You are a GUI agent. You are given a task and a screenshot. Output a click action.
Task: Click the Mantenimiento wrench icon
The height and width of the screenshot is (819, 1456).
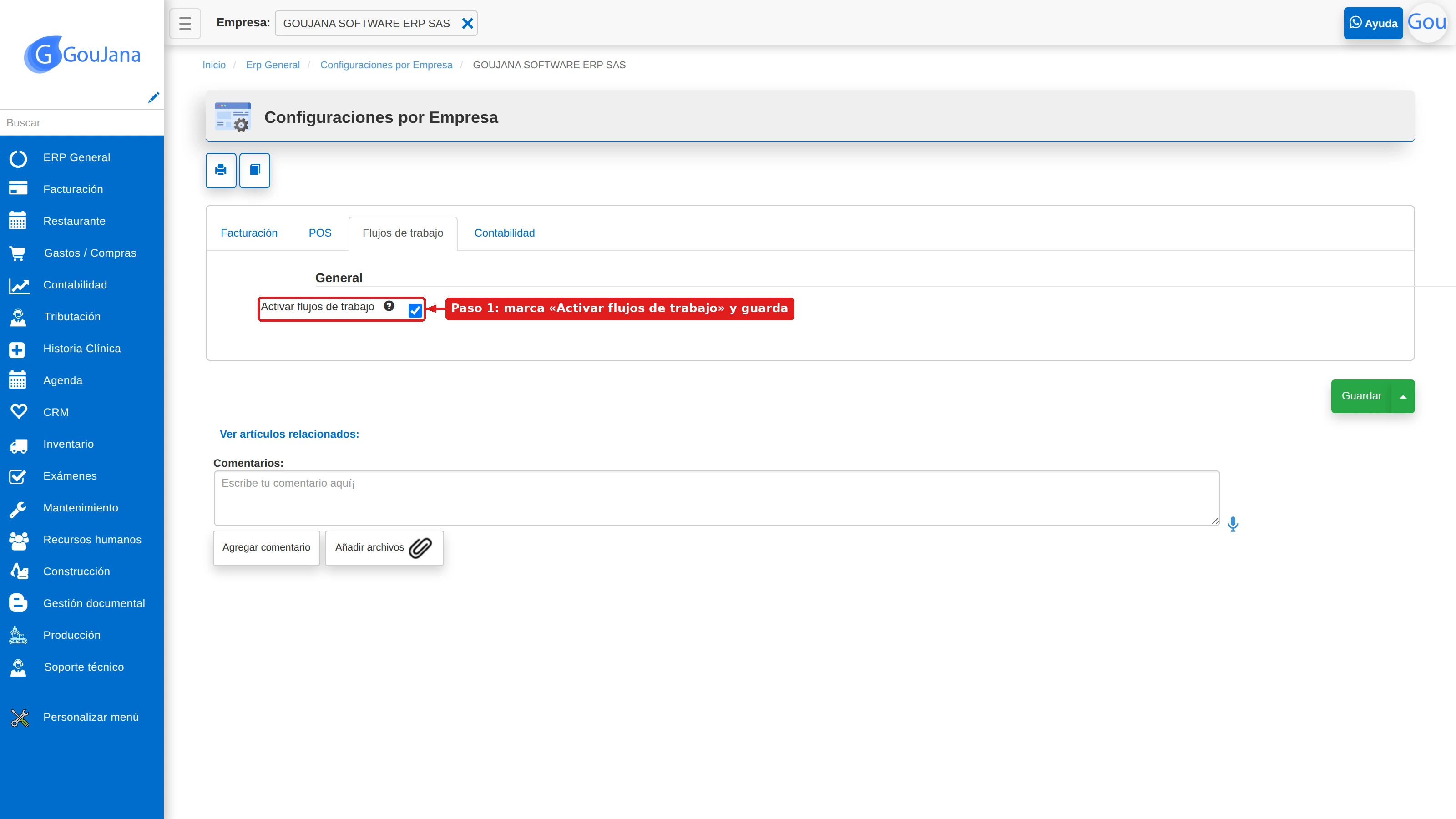tap(18, 509)
